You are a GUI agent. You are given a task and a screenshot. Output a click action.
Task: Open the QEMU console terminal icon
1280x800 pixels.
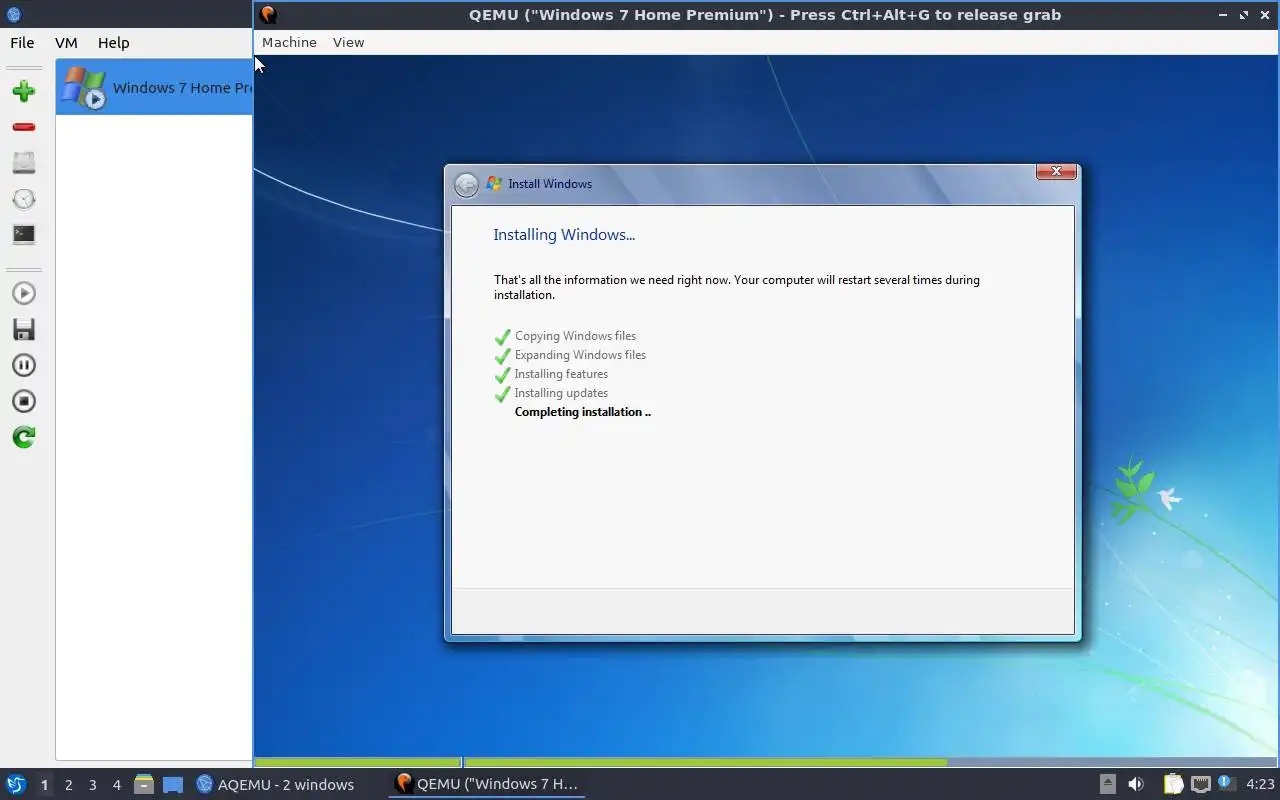pos(24,234)
